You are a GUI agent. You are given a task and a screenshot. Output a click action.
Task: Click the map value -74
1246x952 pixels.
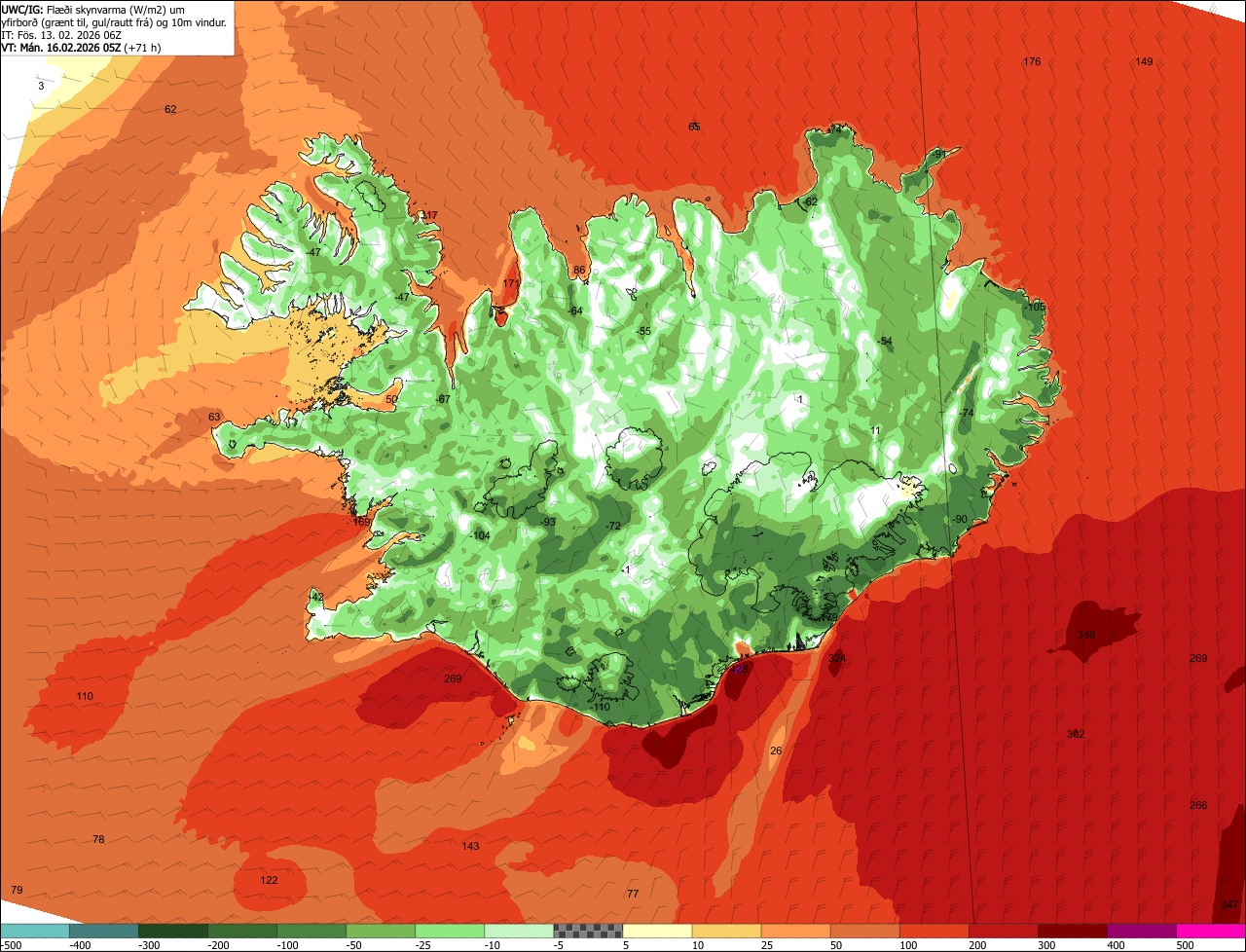pos(966,414)
